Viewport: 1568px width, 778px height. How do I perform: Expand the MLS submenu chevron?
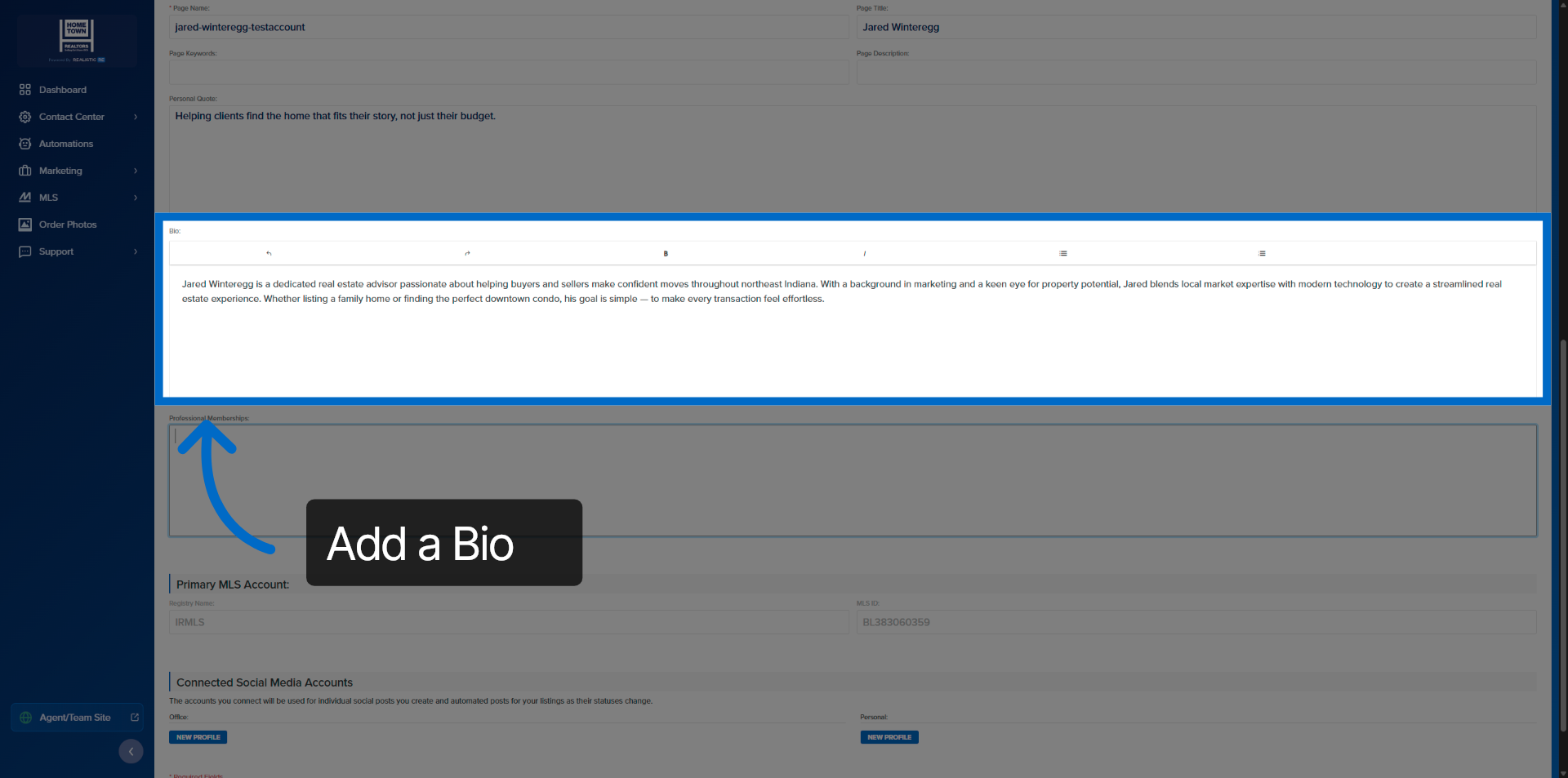pyautogui.click(x=136, y=198)
